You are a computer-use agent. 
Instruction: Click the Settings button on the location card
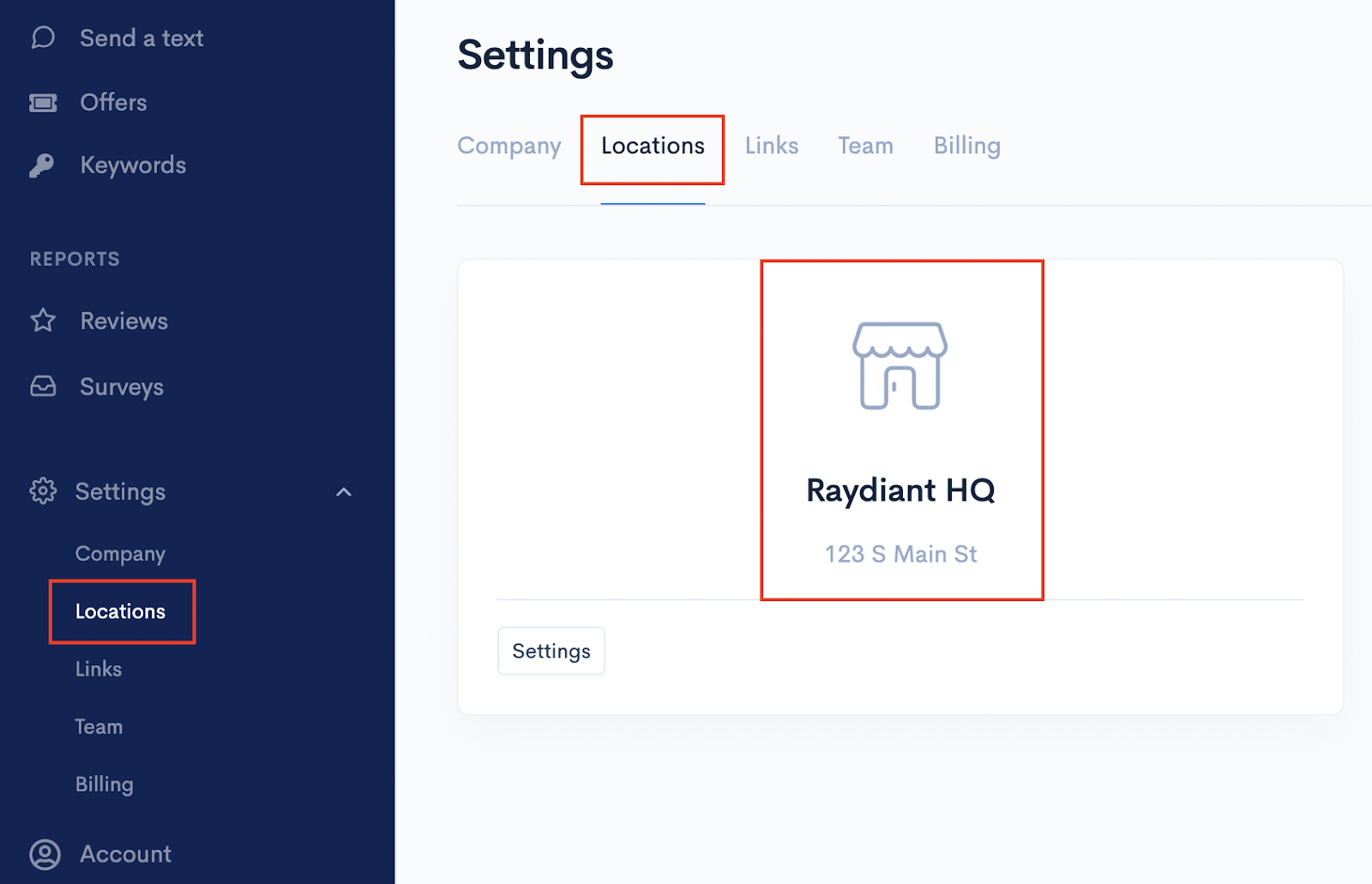(551, 650)
